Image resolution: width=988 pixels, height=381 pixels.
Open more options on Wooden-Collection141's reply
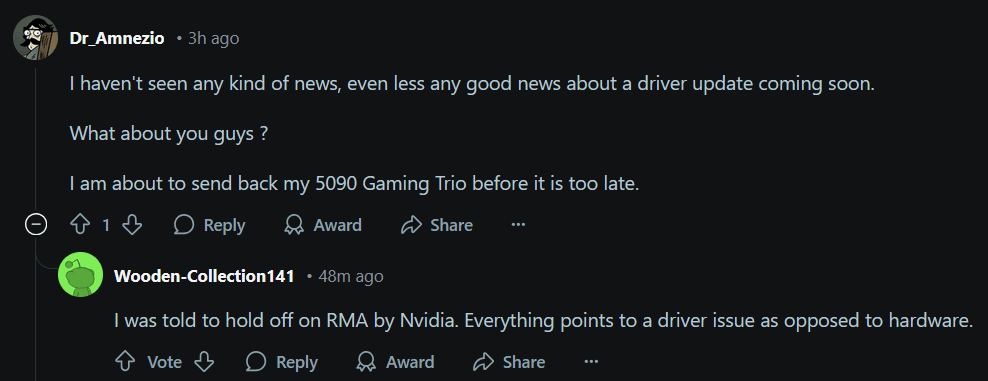[x=590, y=361]
